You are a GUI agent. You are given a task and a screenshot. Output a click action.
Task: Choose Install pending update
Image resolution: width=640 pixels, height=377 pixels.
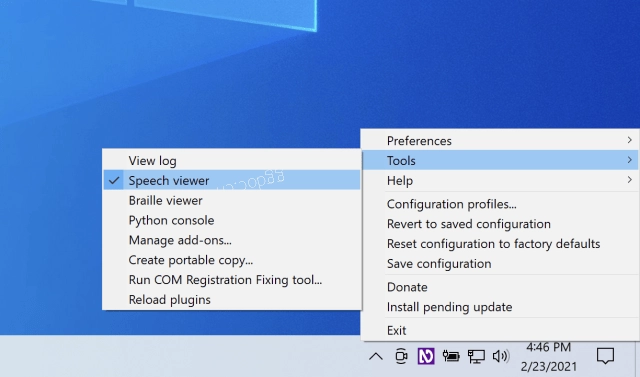coord(500,307)
